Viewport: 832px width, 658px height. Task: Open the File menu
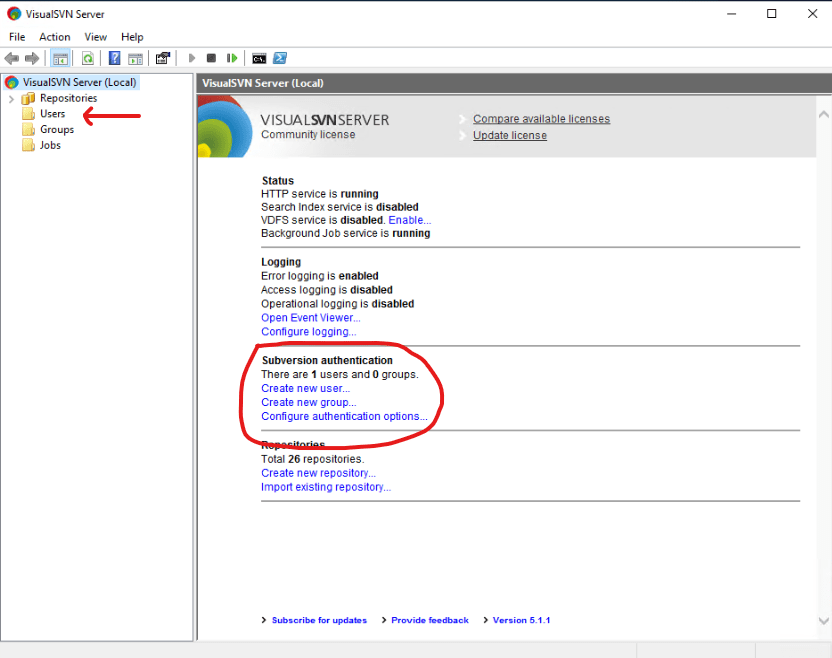click(x=17, y=37)
